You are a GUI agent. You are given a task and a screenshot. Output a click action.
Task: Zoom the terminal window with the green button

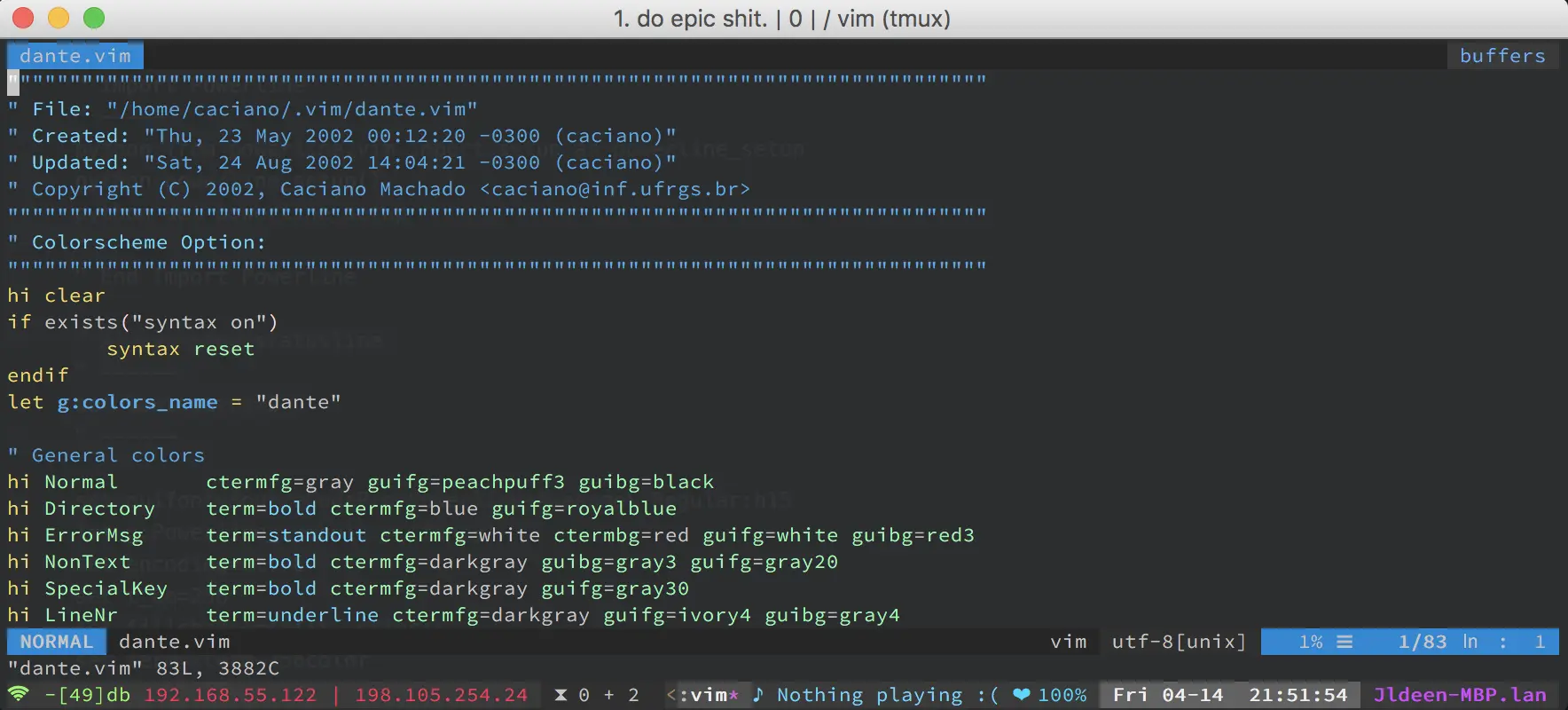tap(94, 18)
